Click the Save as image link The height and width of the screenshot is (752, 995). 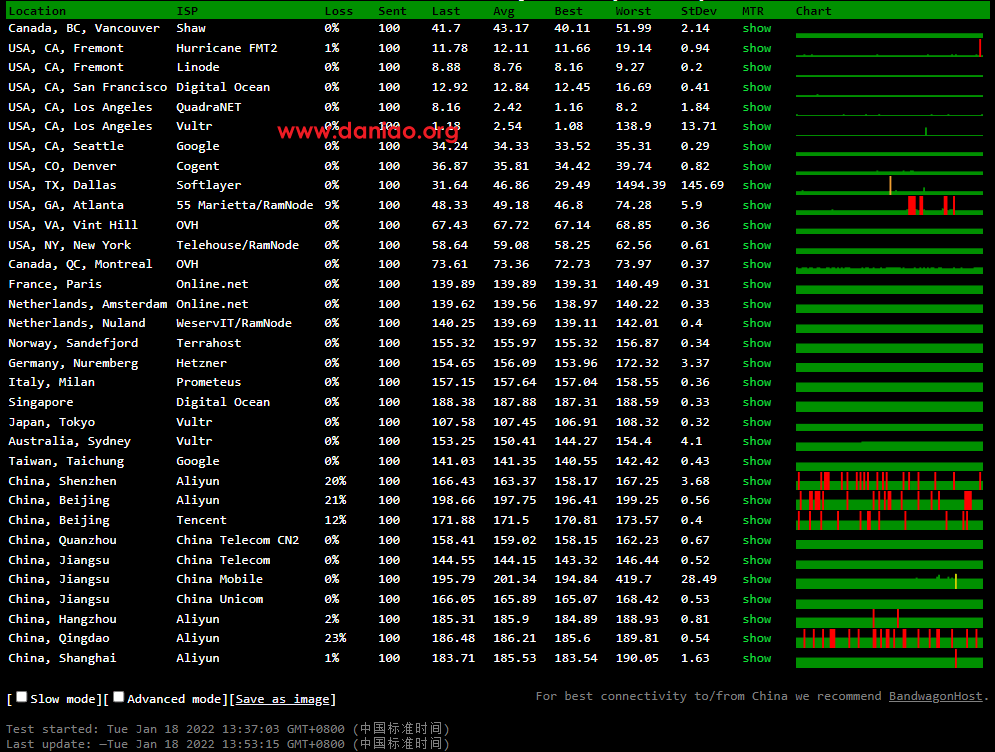282,699
